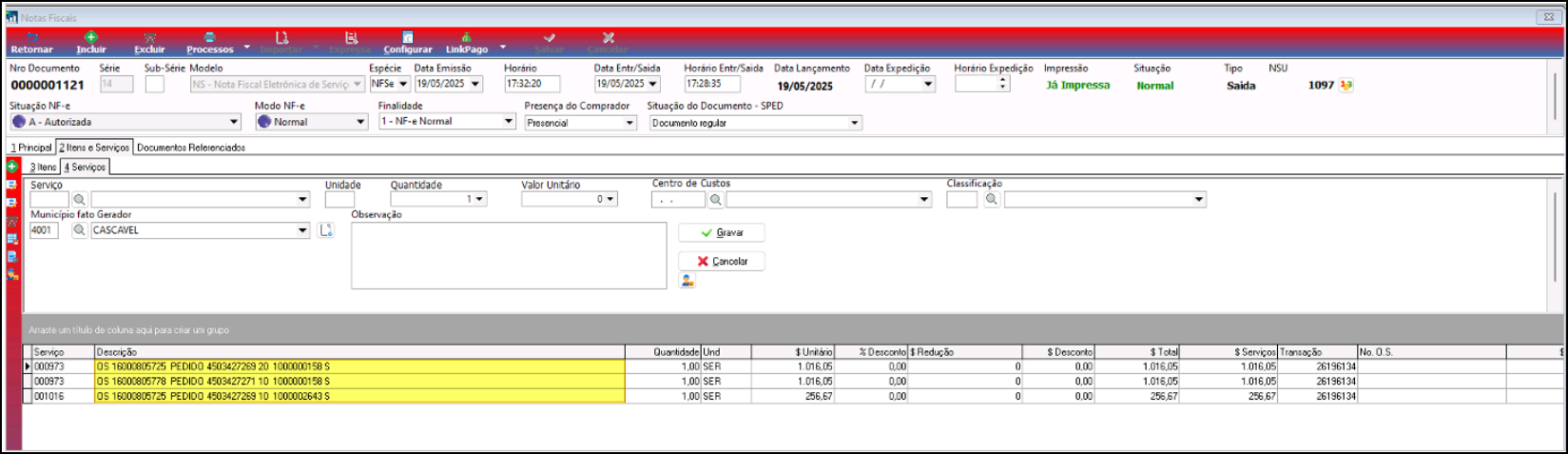
Task: Click the person icon below Cancelar button
Action: [x=687, y=280]
